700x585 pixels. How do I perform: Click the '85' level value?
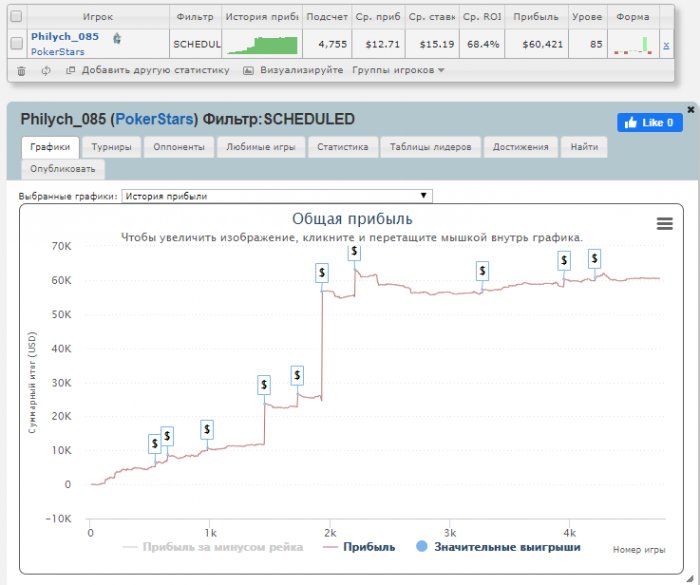596,44
